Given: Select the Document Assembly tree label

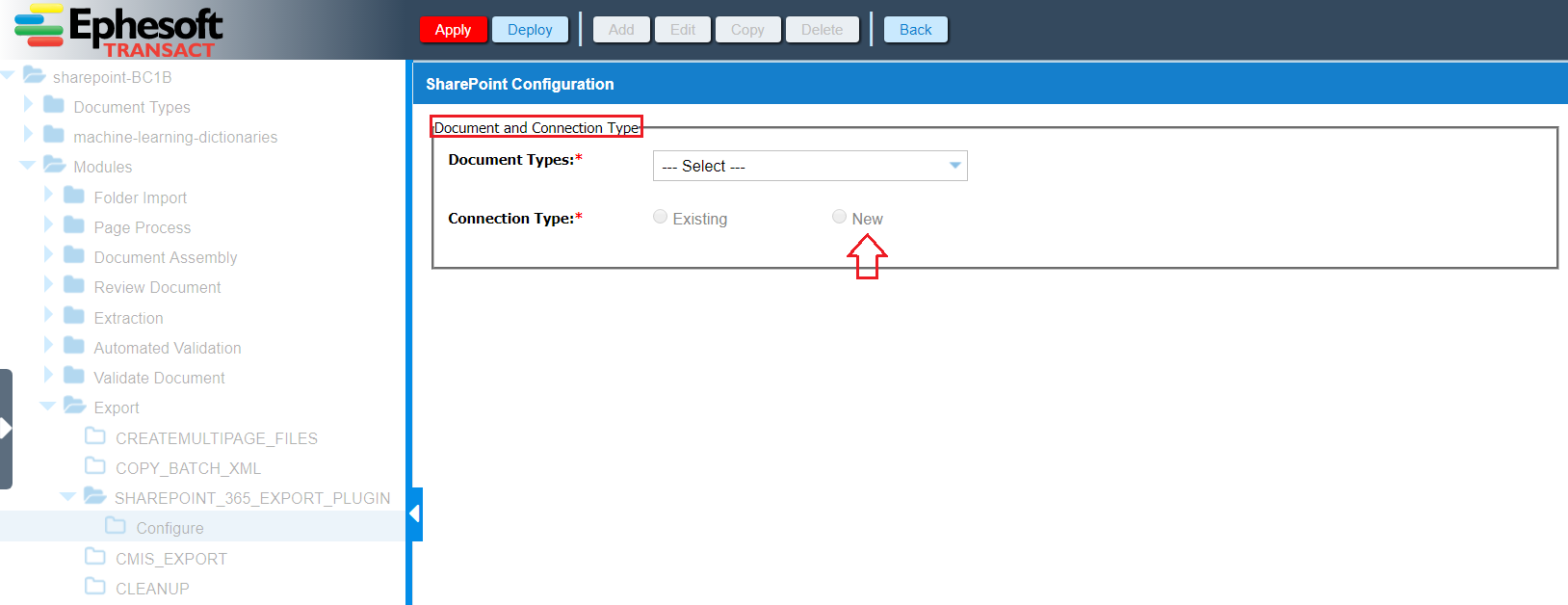Looking at the screenshot, I should (x=166, y=257).
